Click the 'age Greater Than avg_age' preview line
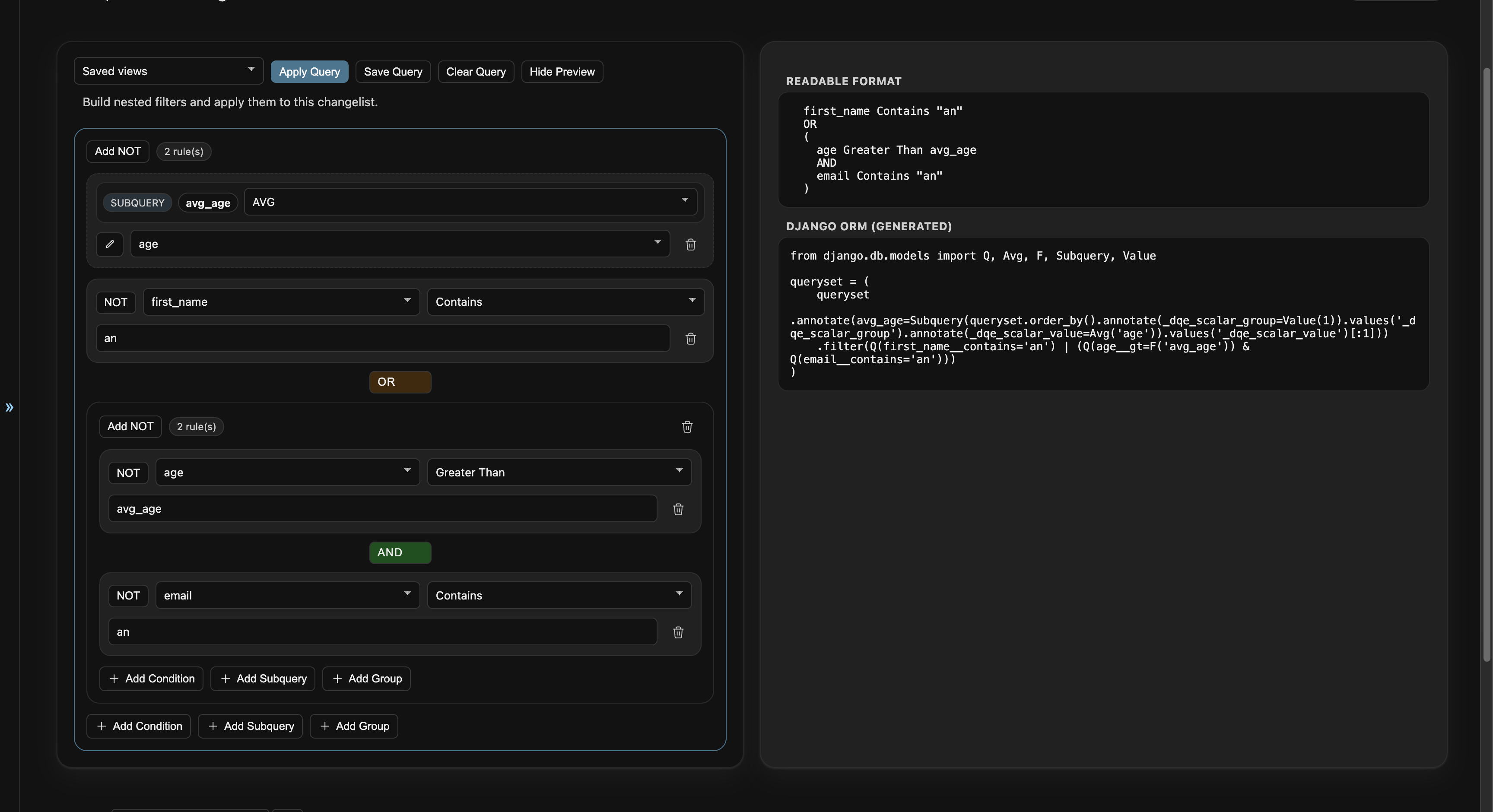Screen dimensions: 1493x812 [896, 150]
